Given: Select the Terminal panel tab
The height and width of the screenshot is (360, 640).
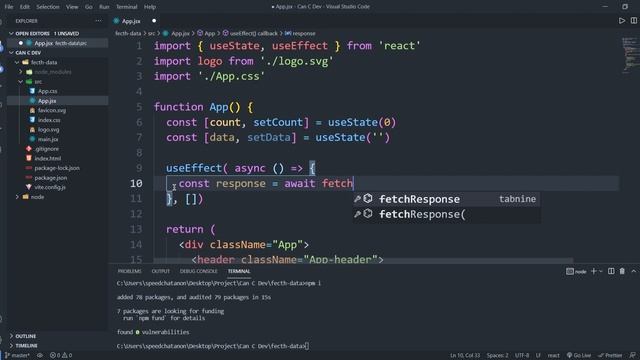Looking at the screenshot, I should coord(239,271).
